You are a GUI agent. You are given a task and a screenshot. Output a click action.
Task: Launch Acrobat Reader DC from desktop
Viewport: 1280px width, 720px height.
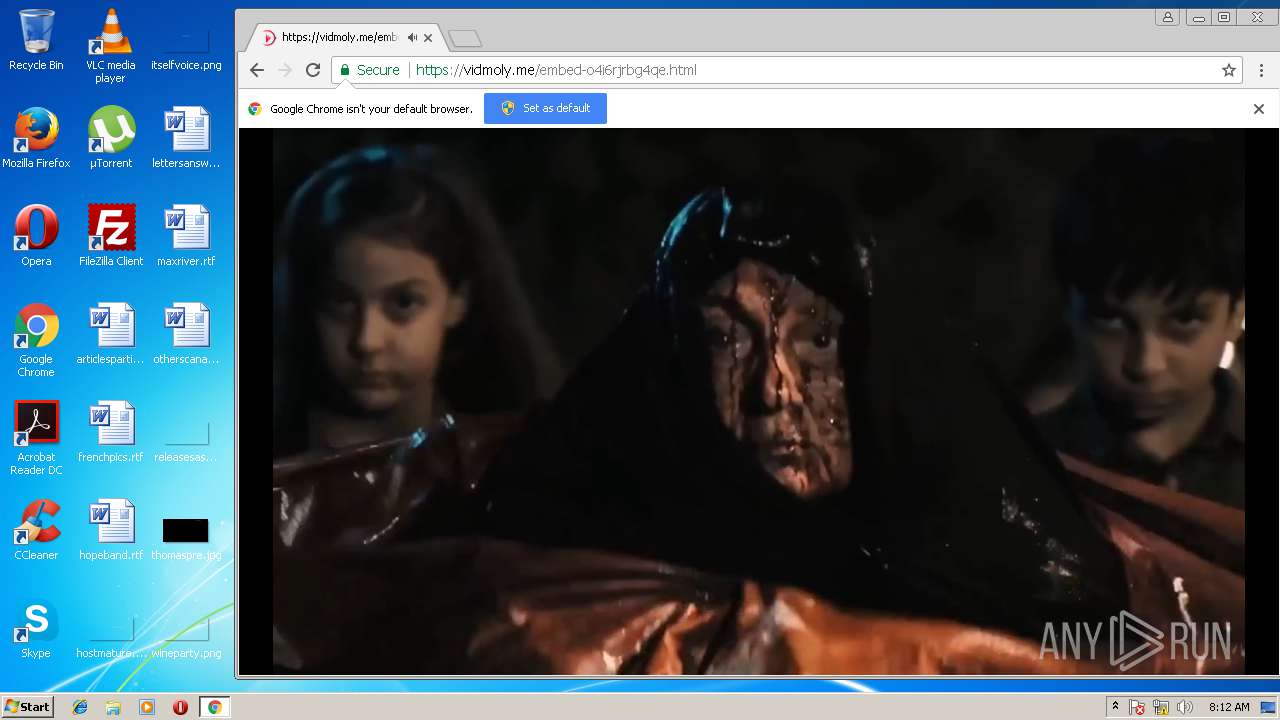(x=36, y=438)
